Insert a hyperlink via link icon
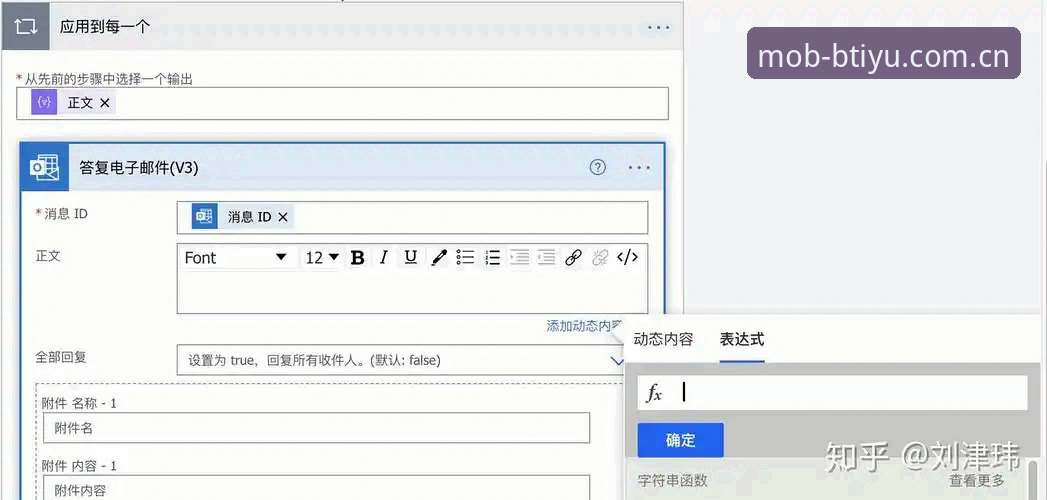The height and width of the screenshot is (500, 1047). point(573,258)
